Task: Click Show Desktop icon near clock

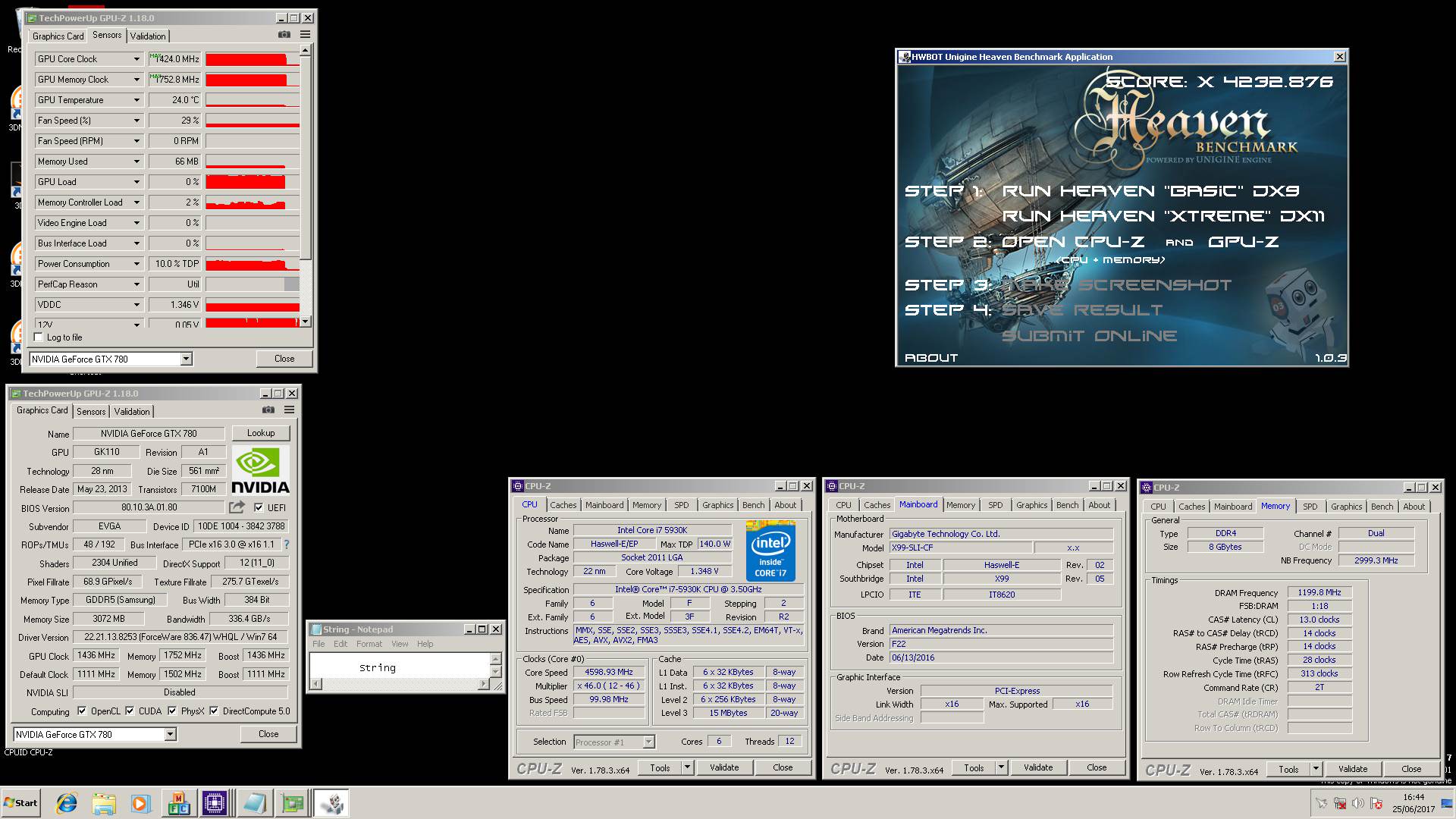Action: coord(1446,803)
